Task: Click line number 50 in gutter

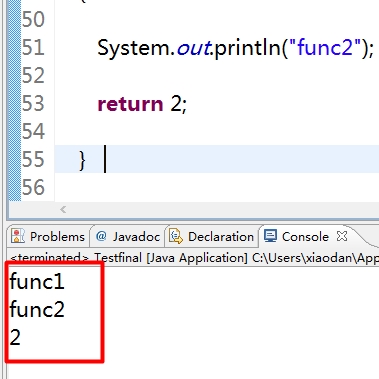Action: point(33,19)
